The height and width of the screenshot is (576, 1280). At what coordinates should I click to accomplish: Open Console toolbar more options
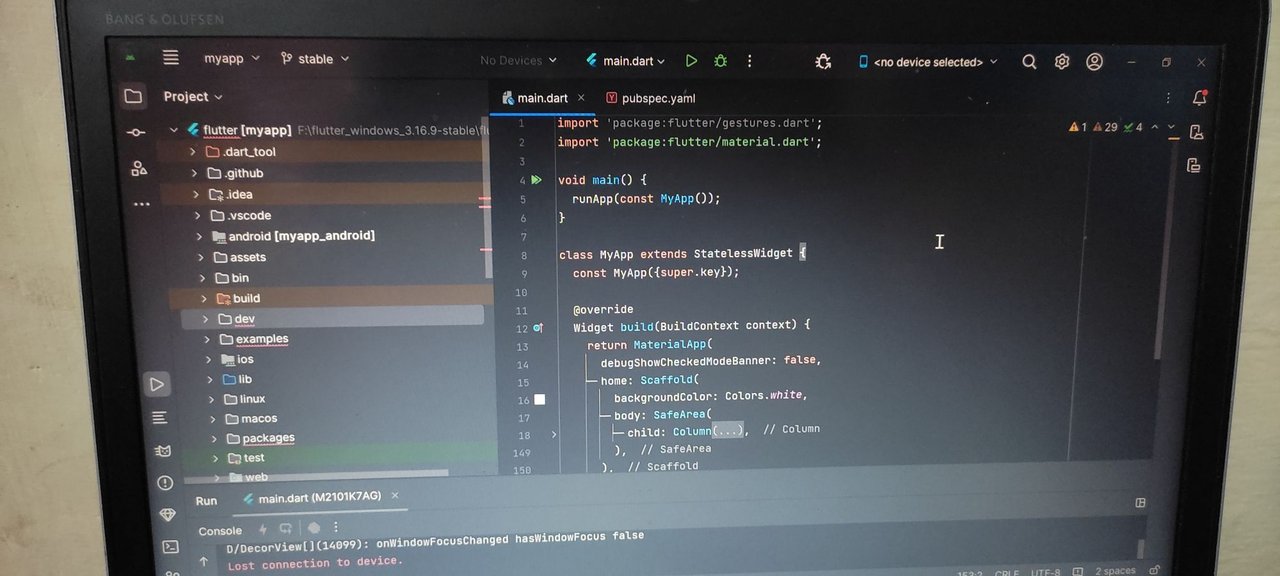[x=337, y=526]
